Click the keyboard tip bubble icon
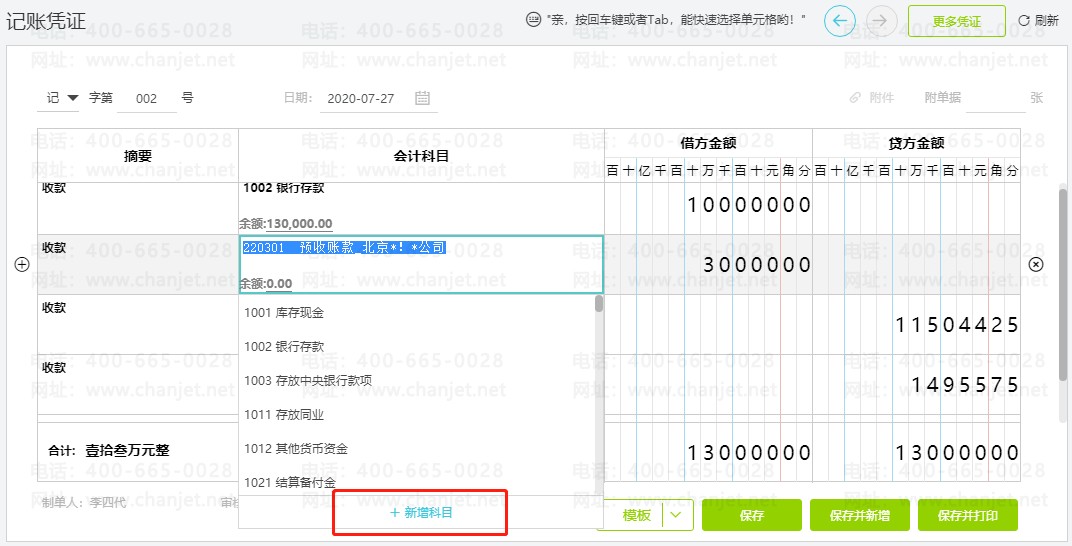Viewport: 1072px width, 546px height. tap(534, 21)
